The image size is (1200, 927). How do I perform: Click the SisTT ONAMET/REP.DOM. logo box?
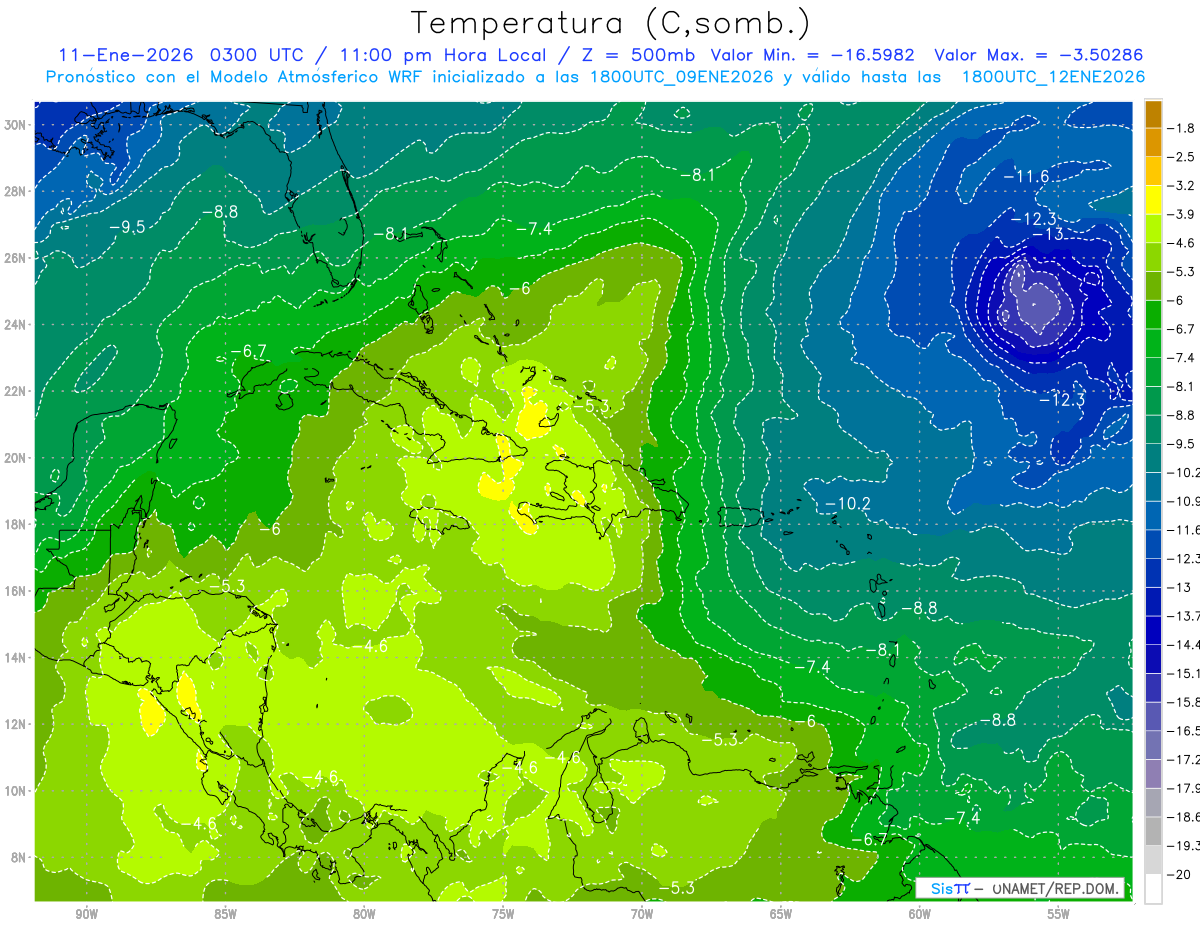coord(1020,888)
